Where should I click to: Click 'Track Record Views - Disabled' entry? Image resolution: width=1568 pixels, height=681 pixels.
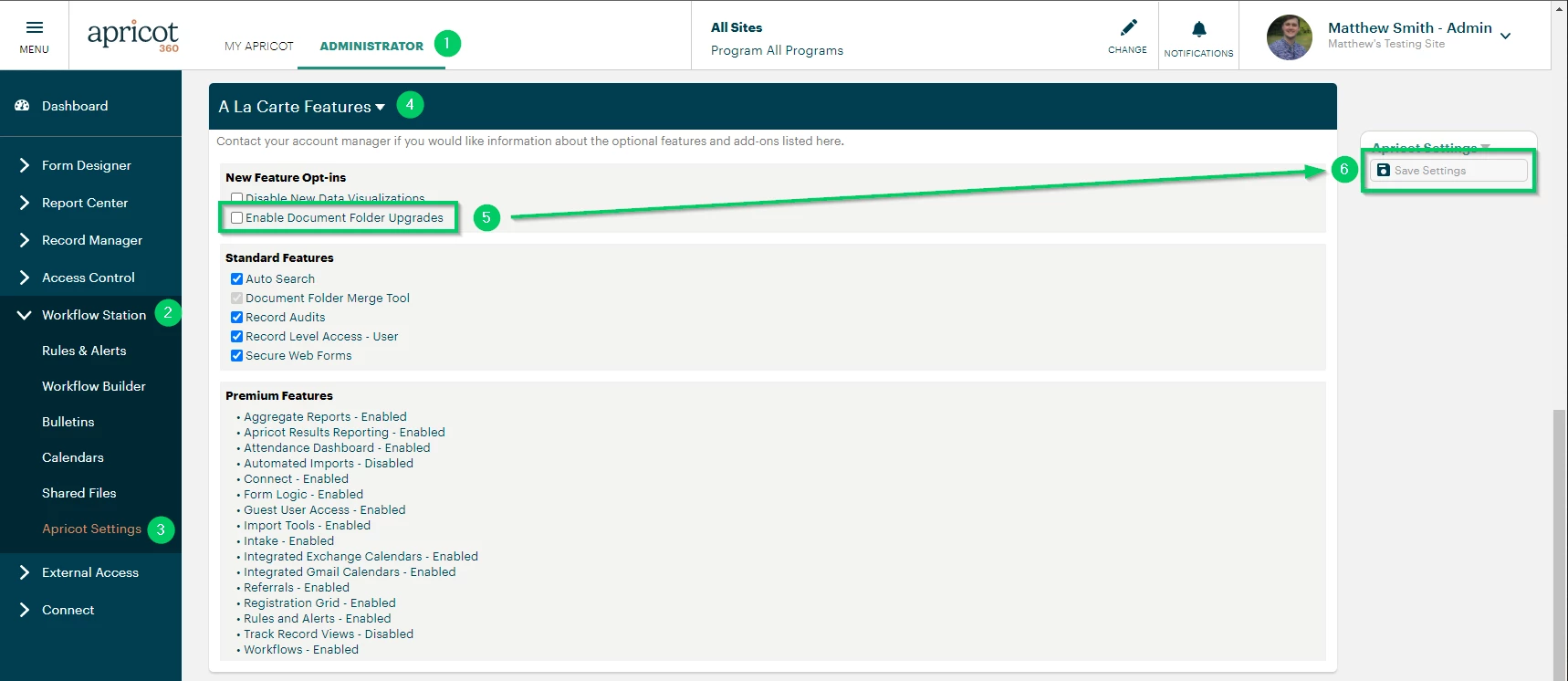[x=329, y=634]
